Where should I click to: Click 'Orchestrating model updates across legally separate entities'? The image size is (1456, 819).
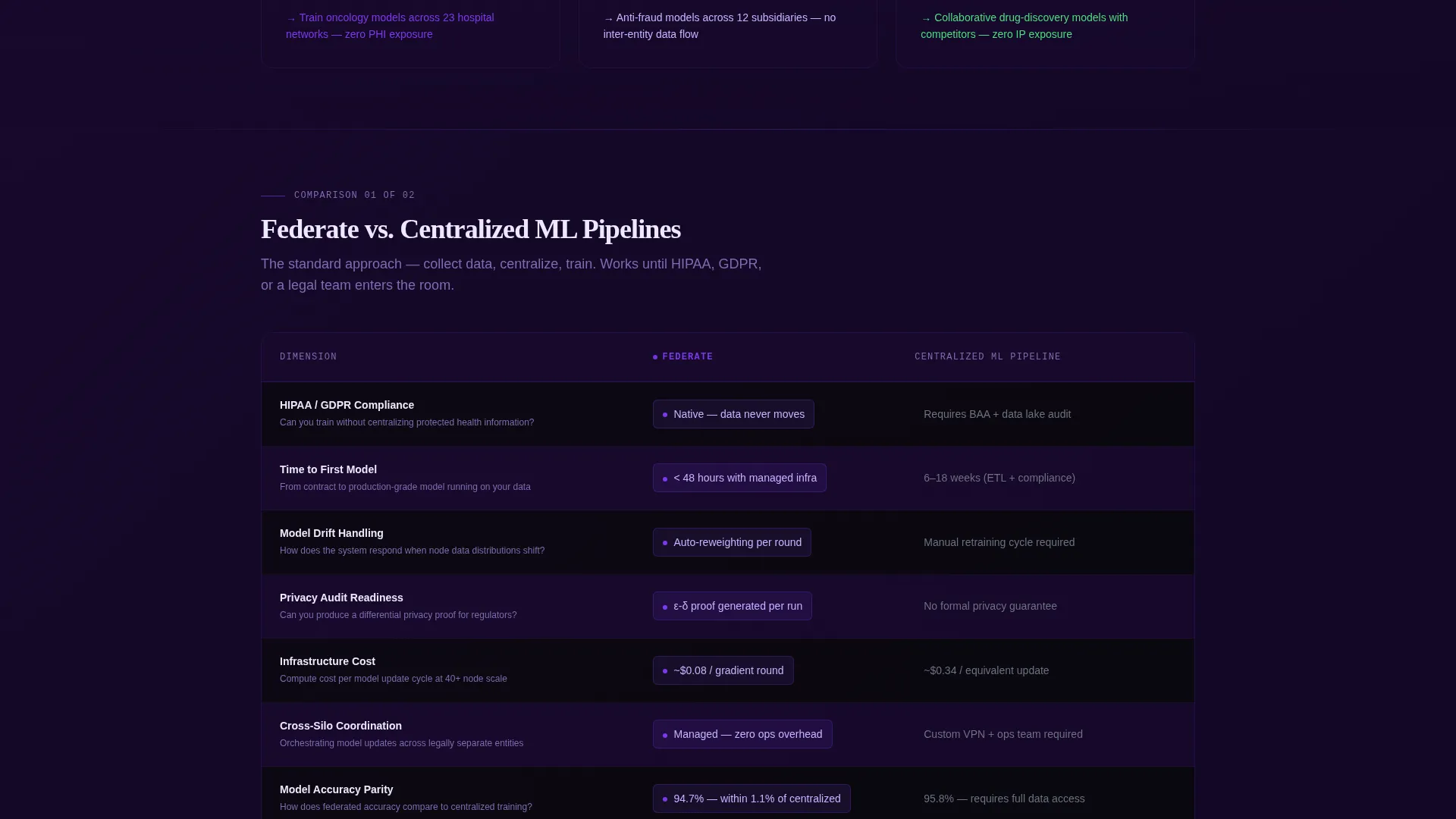pos(401,743)
